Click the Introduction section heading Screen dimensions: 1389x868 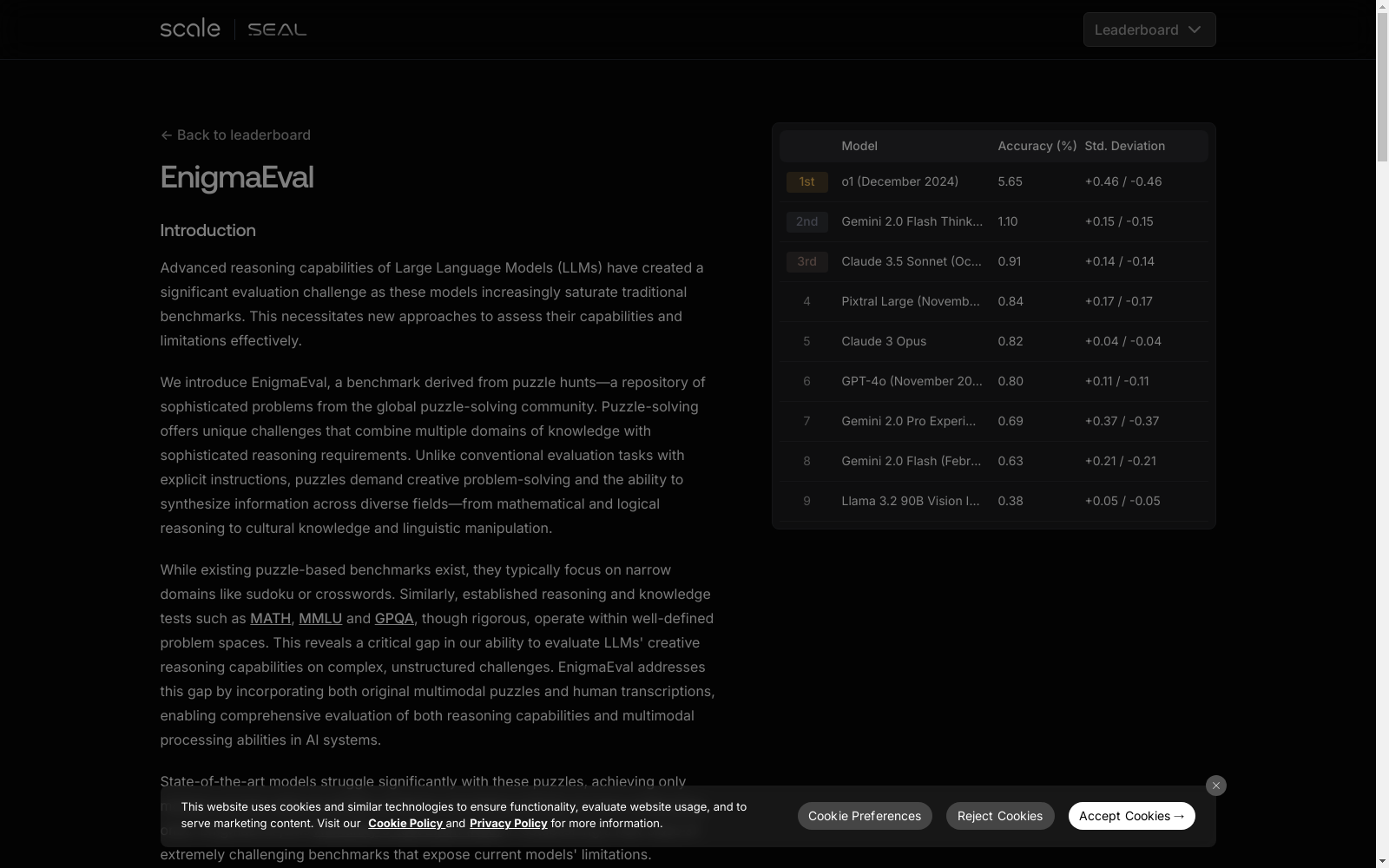click(207, 230)
